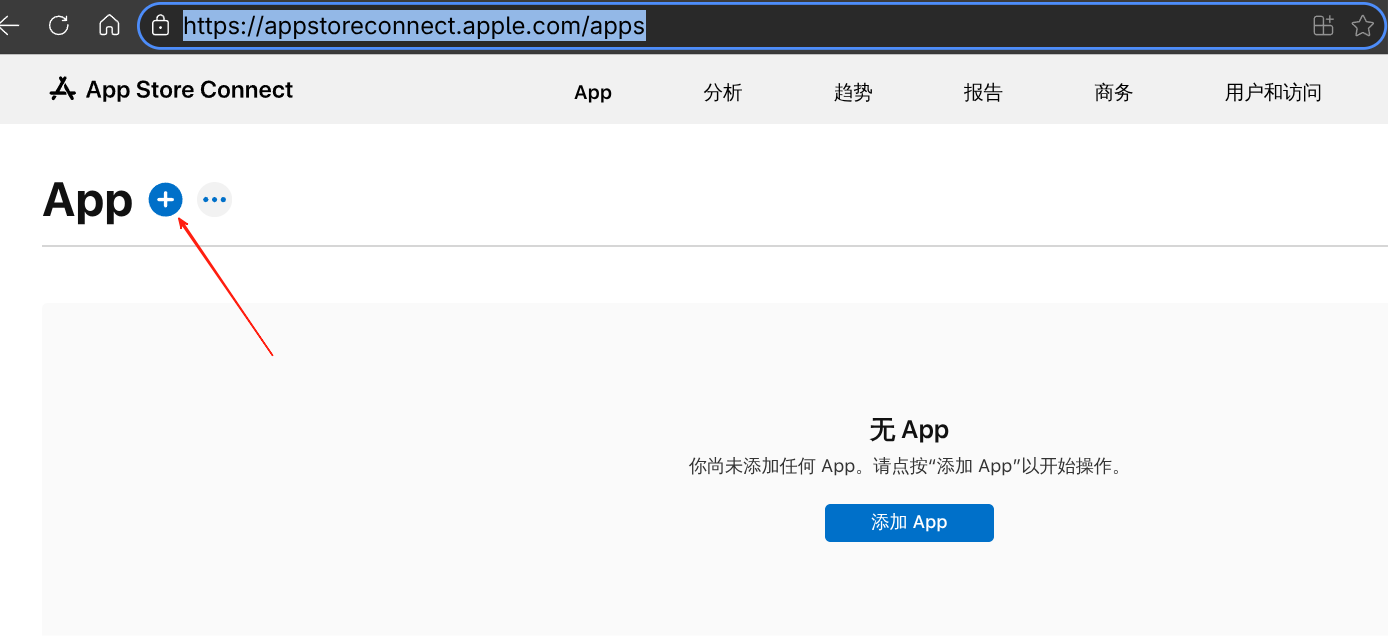Bookmark this page with the star icon
The width and height of the screenshot is (1388, 636).
pos(1362,26)
